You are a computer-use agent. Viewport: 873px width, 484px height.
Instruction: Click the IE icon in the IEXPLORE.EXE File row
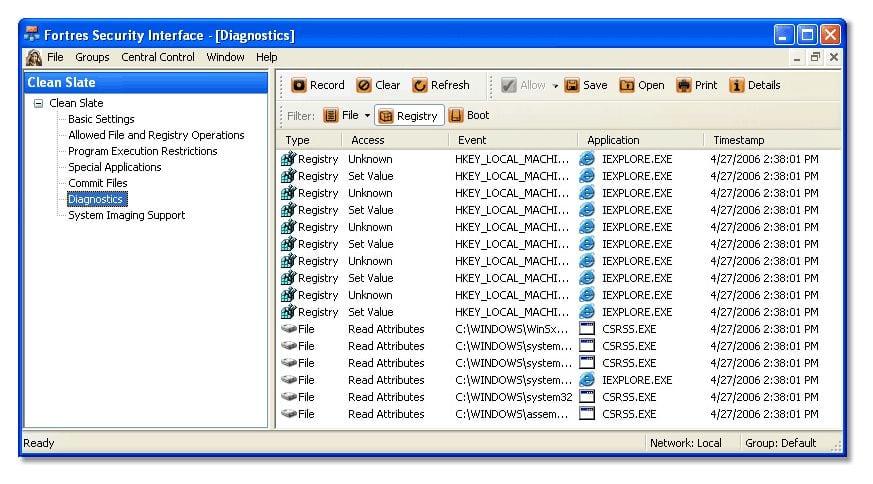tap(587, 380)
